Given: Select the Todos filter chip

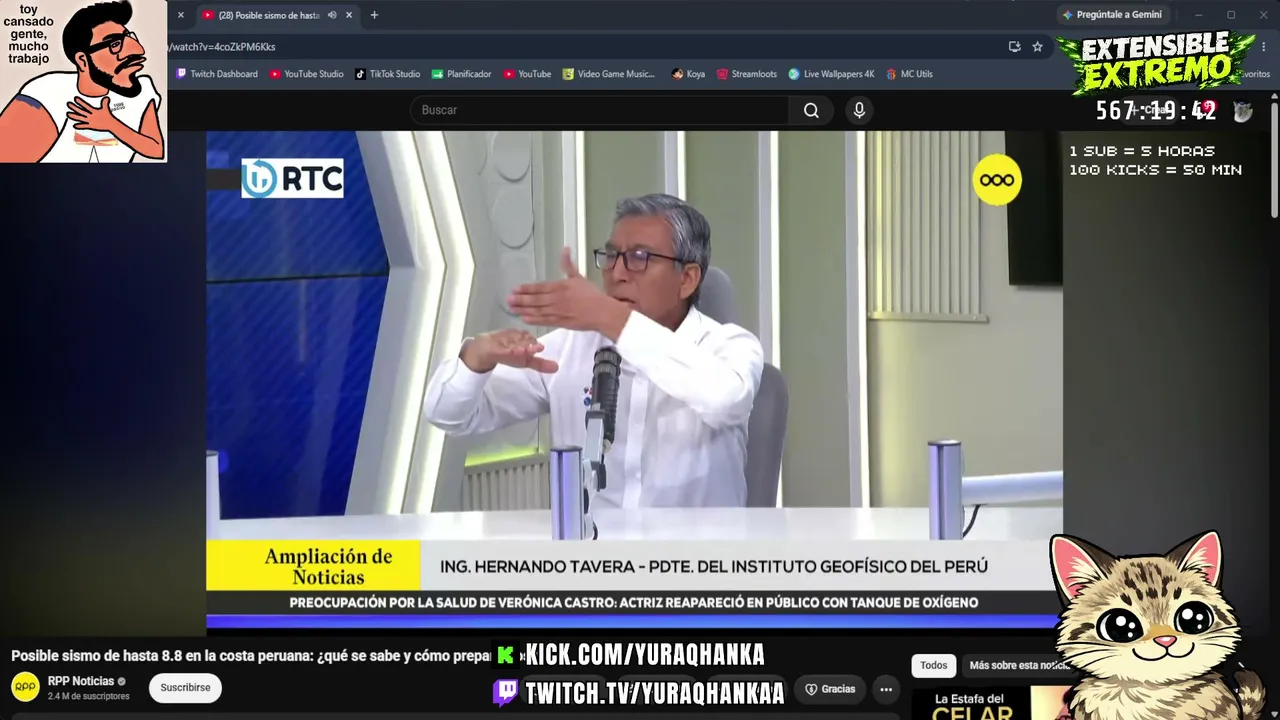Looking at the screenshot, I should [x=934, y=666].
